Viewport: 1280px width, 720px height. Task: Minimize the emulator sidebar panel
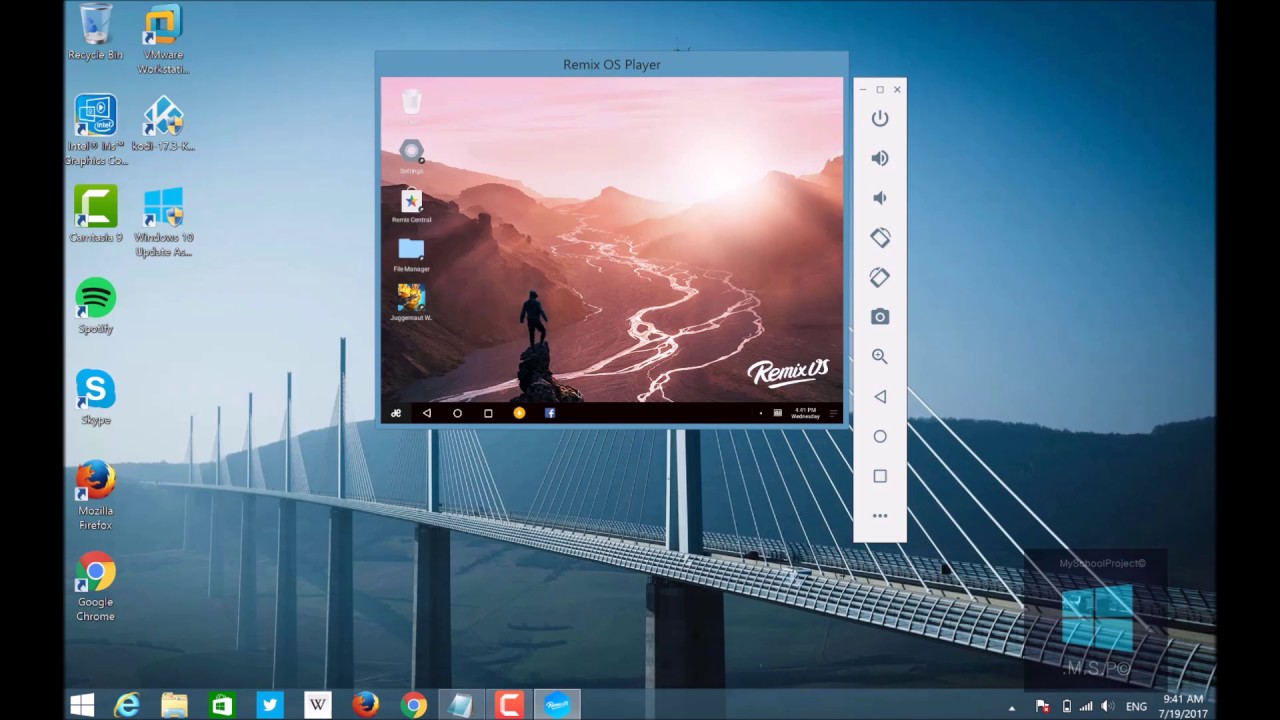(863, 90)
